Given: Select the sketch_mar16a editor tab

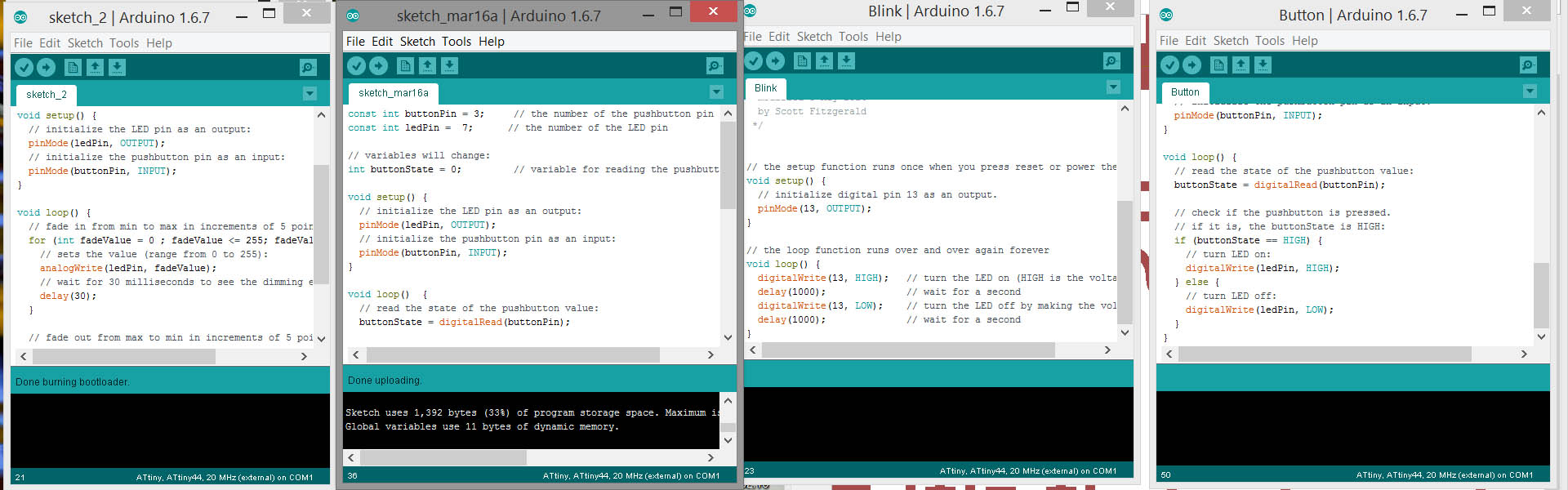Looking at the screenshot, I should point(393,93).
